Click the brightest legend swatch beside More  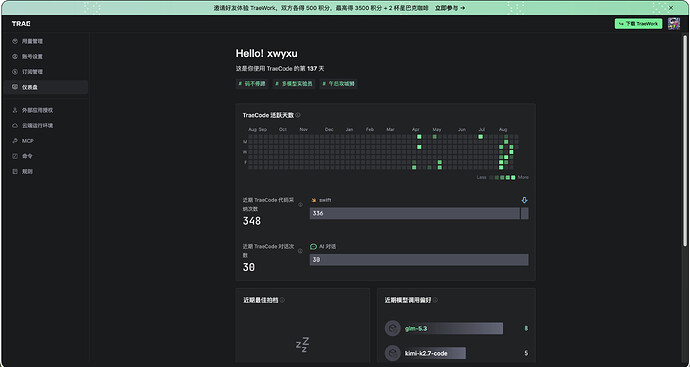513,177
